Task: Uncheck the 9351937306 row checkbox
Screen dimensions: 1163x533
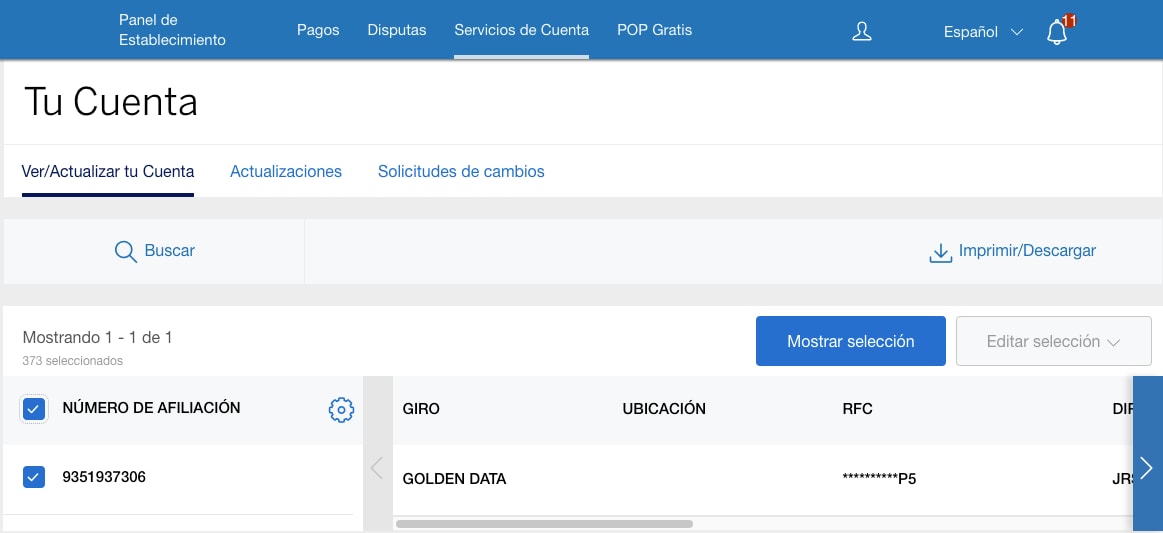Action: click(34, 477)
